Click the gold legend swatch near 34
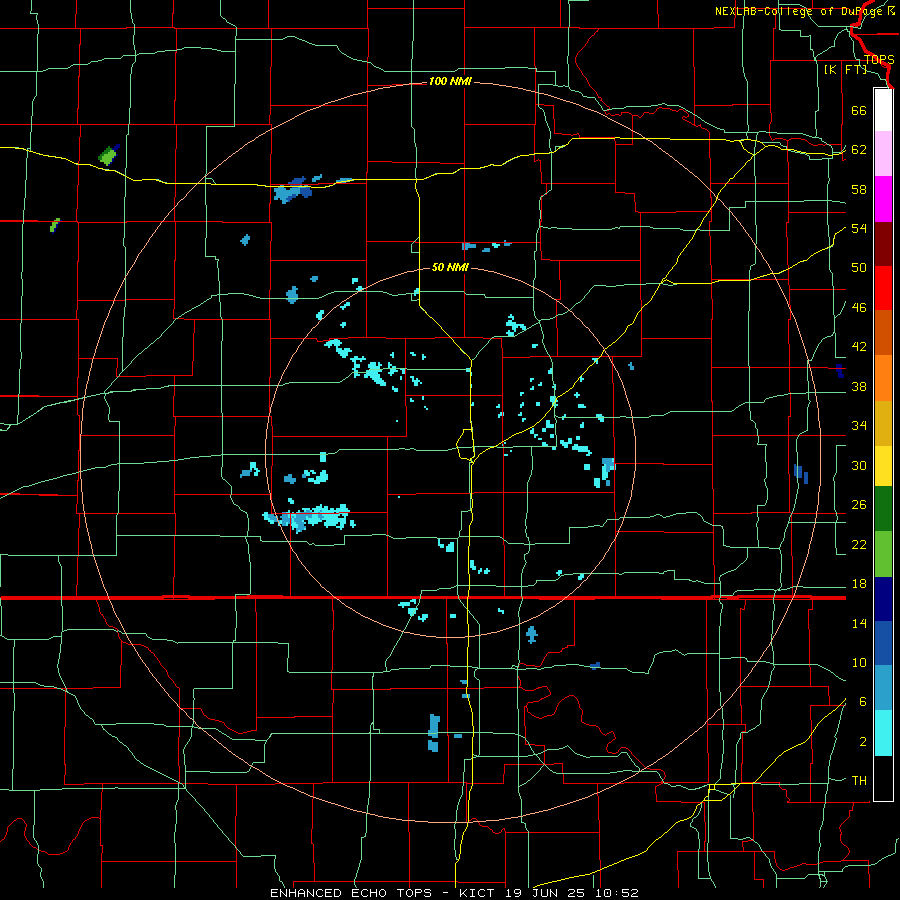 (x=883, y=422)
